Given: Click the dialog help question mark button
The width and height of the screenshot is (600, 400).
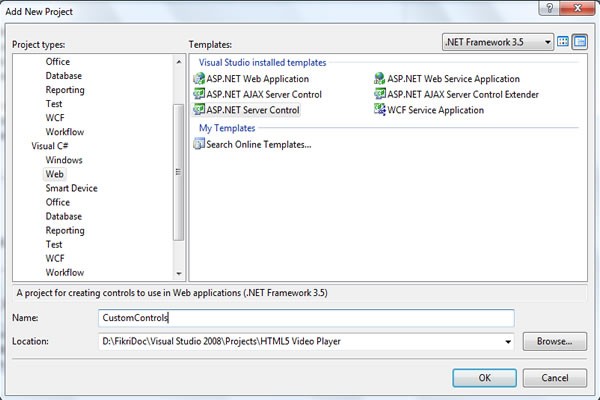Looking at the screenshot, I should [x=549, y=8].
